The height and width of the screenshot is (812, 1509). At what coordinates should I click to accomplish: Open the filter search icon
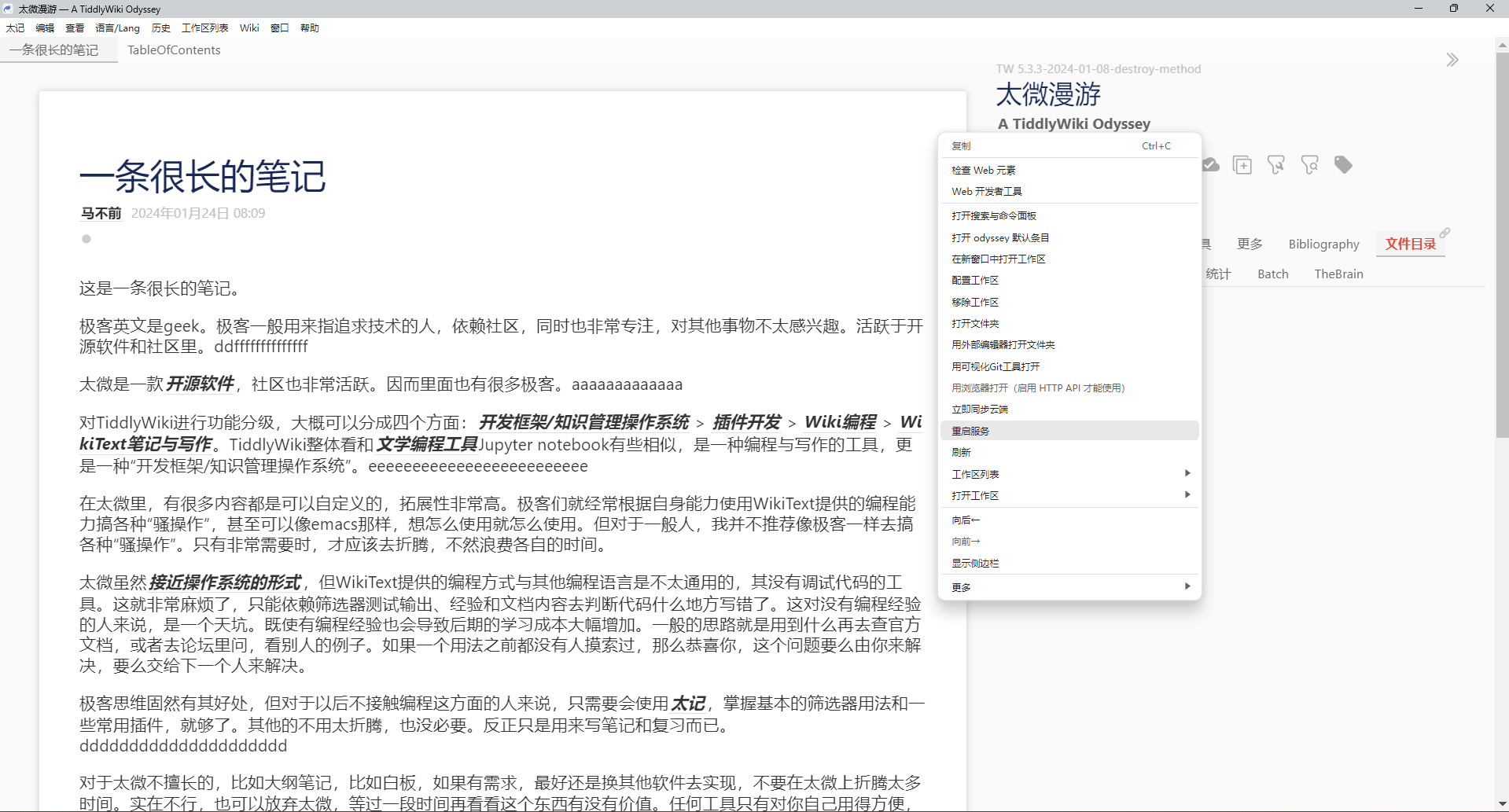click(1310, 165)
